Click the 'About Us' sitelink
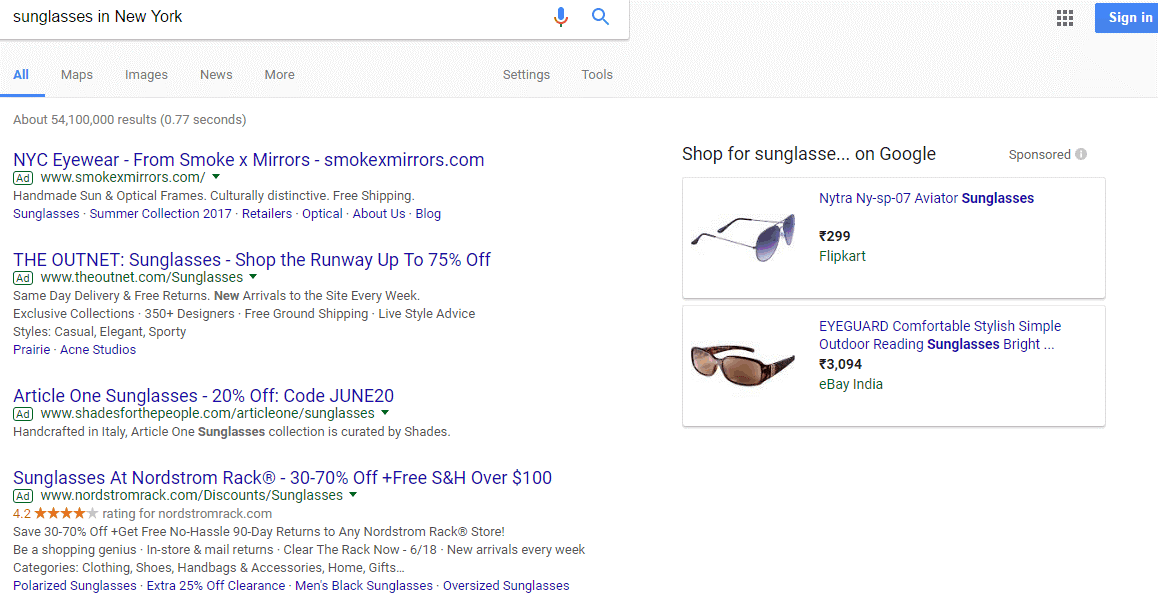Screen dimensions: 1158x616 point(379,213)
